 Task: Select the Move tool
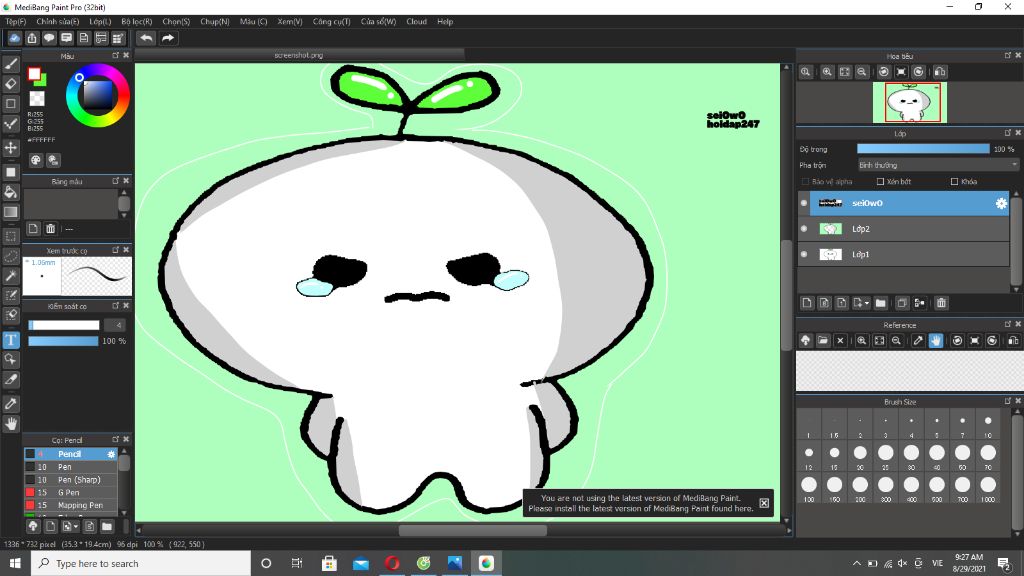[x=11, y=148]
